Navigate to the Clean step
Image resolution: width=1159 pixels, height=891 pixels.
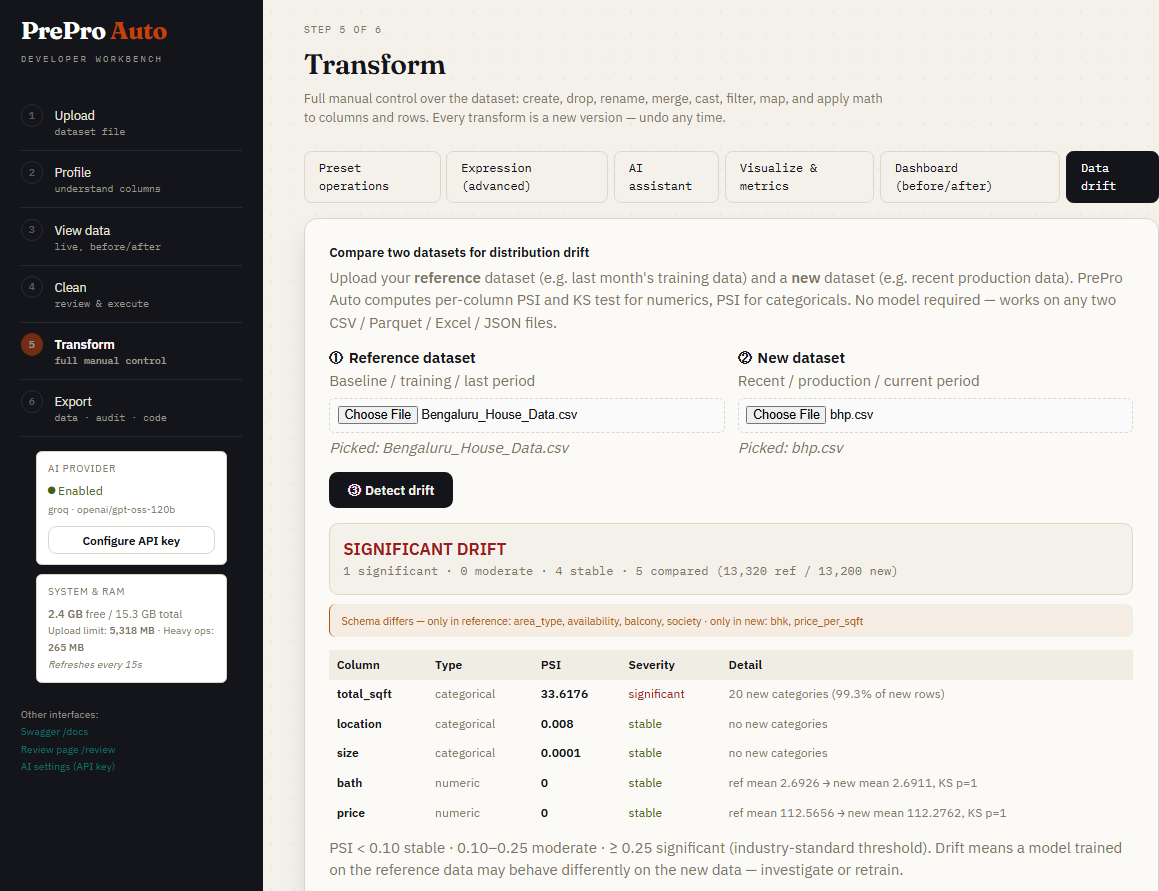[x=132, y=294]
